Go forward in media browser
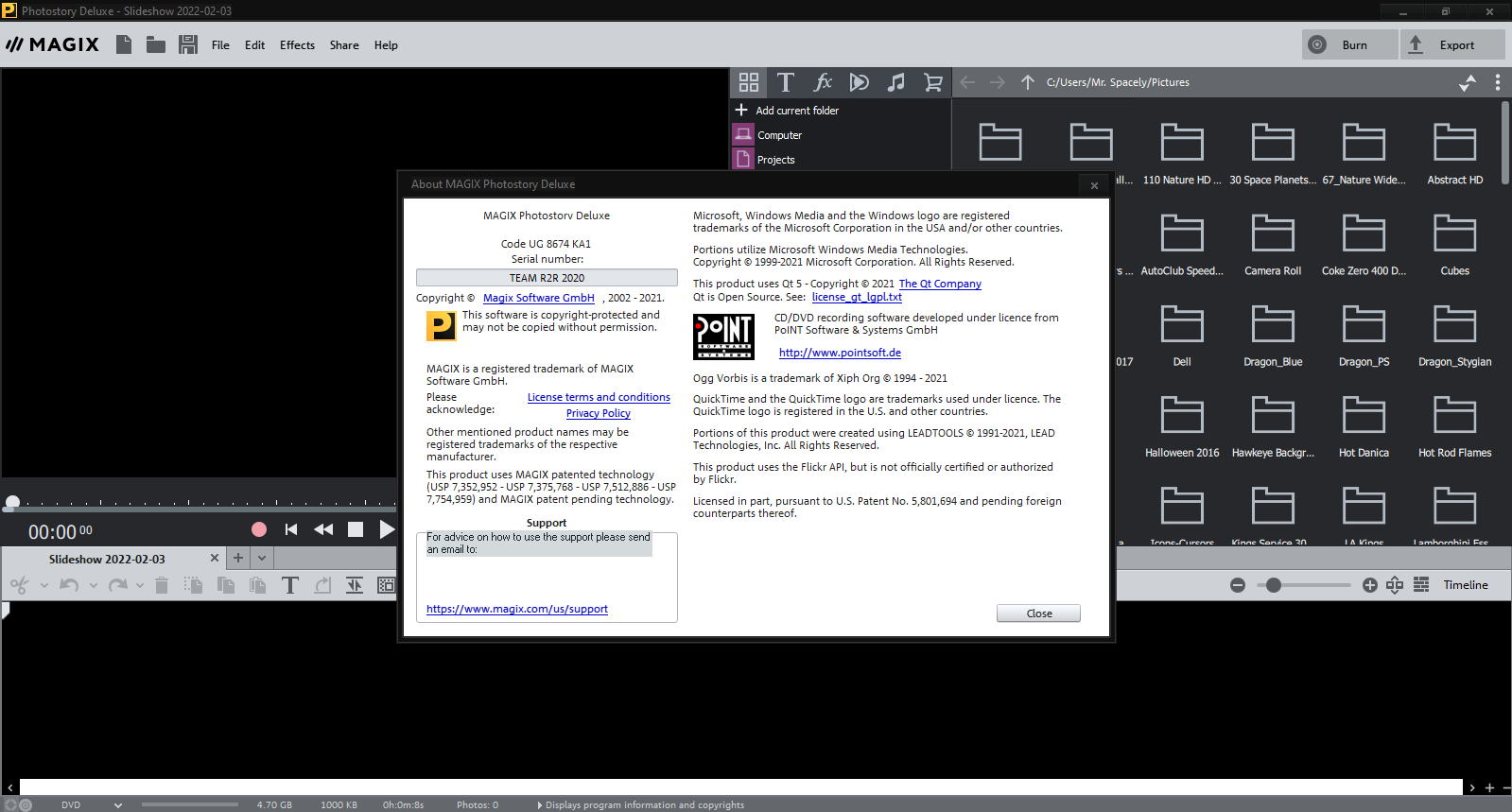1512x812 pixels. (998, 82)
